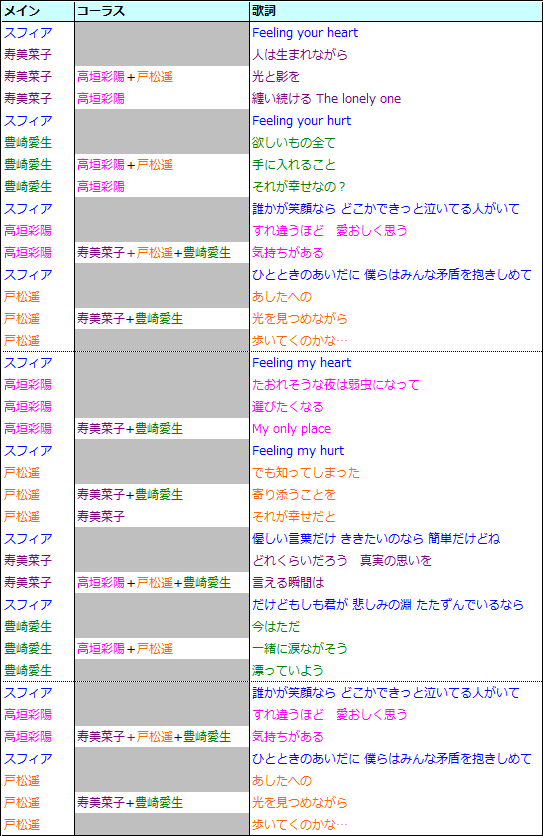The image size is (543, 836).
Task: Select the lyric 'My only place'
Action: click(x=291, y=429)
